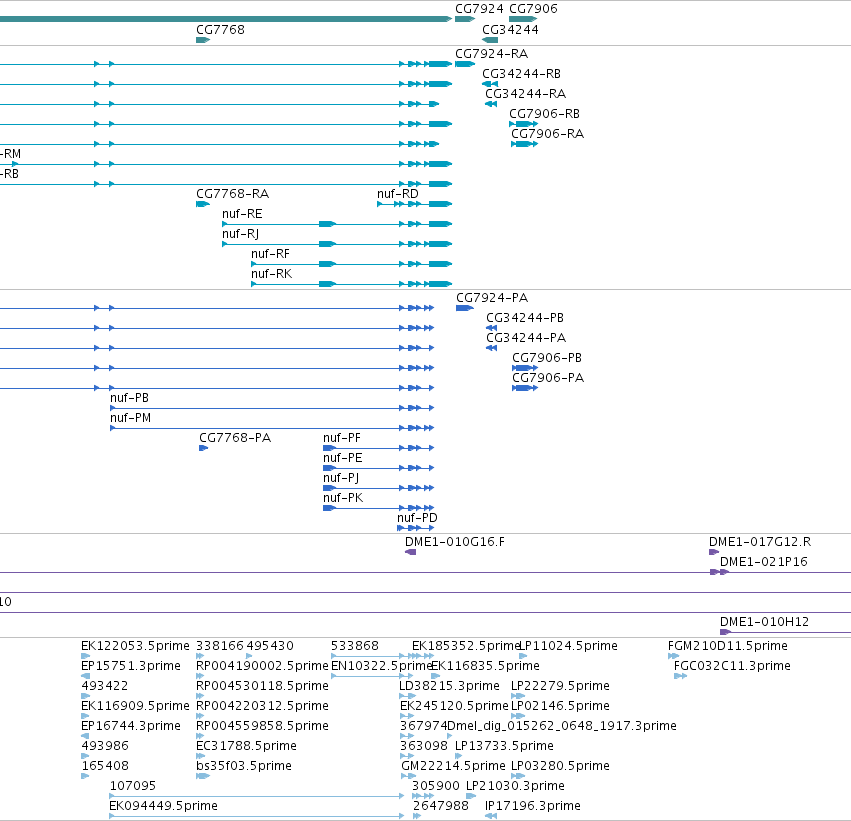Select the CG7768 gene feature

tap(203, 40)
